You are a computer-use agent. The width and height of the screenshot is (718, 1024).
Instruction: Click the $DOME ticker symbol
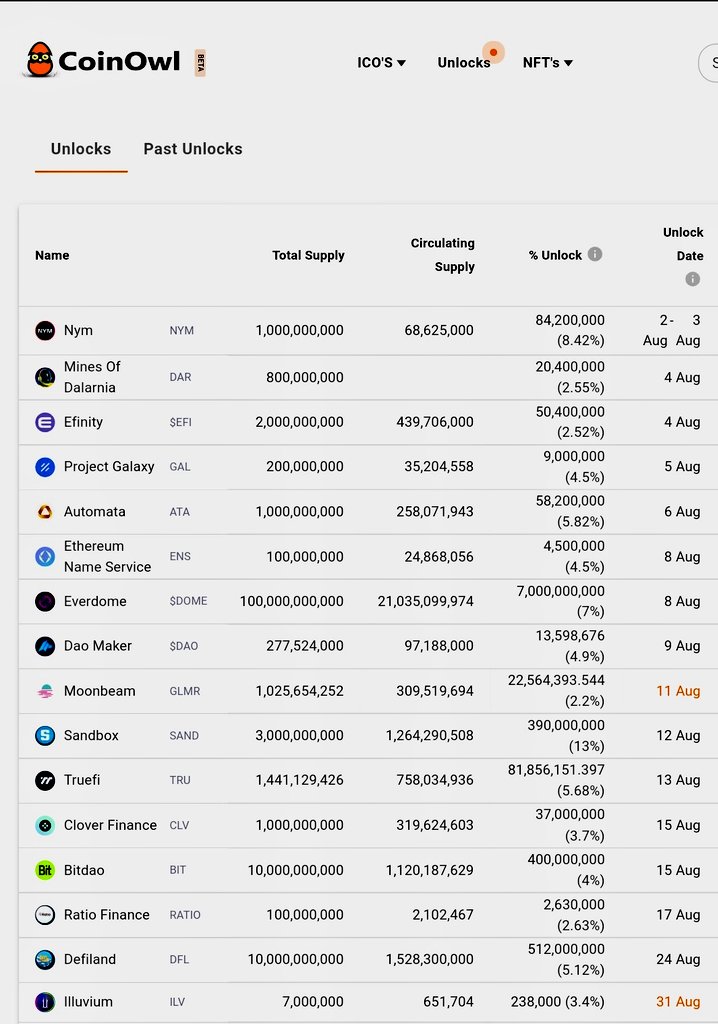click(188, 601)
